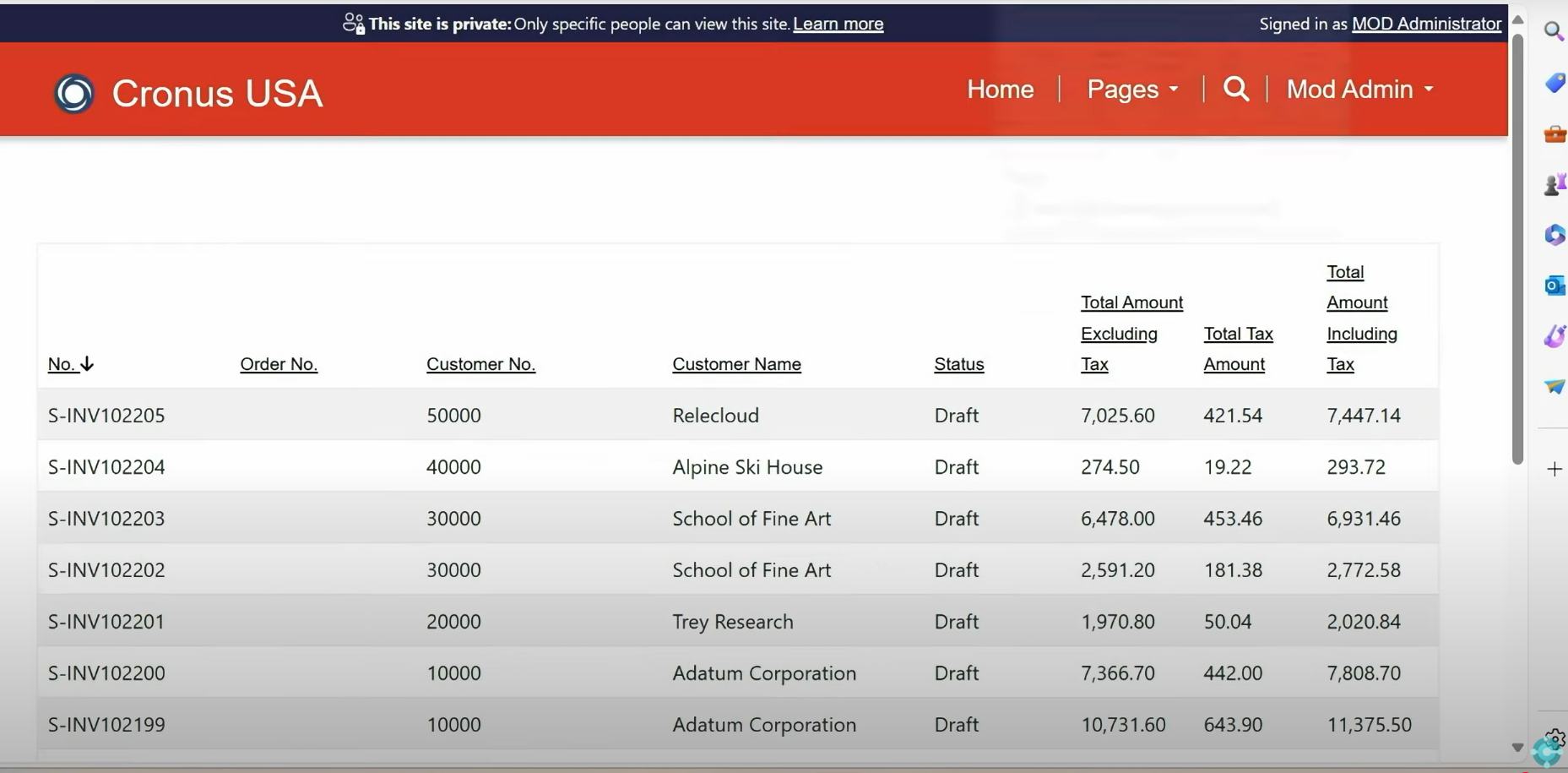The image size is (1568, 773).
Task: Click the paper plane Drop icon in sidebar
Action: (1554, 386)
